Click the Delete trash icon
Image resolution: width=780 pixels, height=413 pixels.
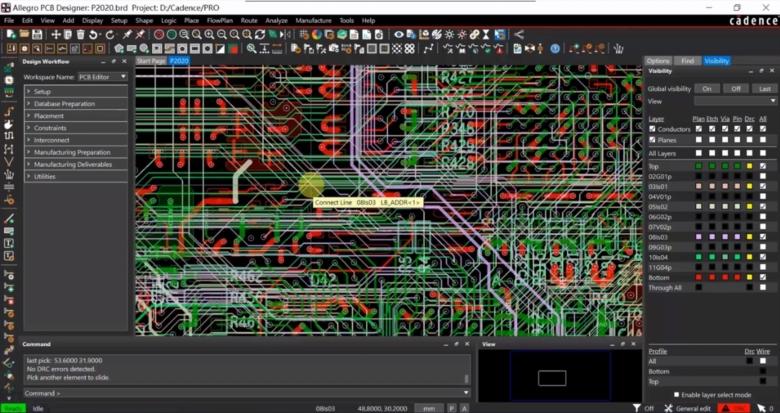[x=80, y=34]
